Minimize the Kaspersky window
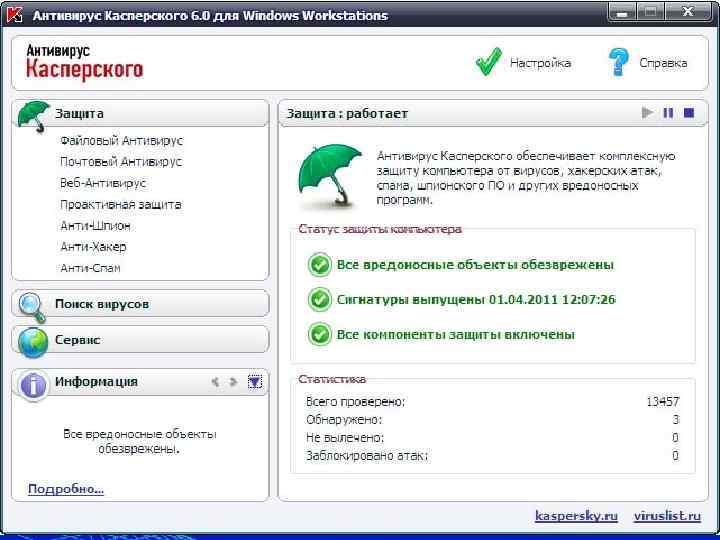 [x=622, y=12]
